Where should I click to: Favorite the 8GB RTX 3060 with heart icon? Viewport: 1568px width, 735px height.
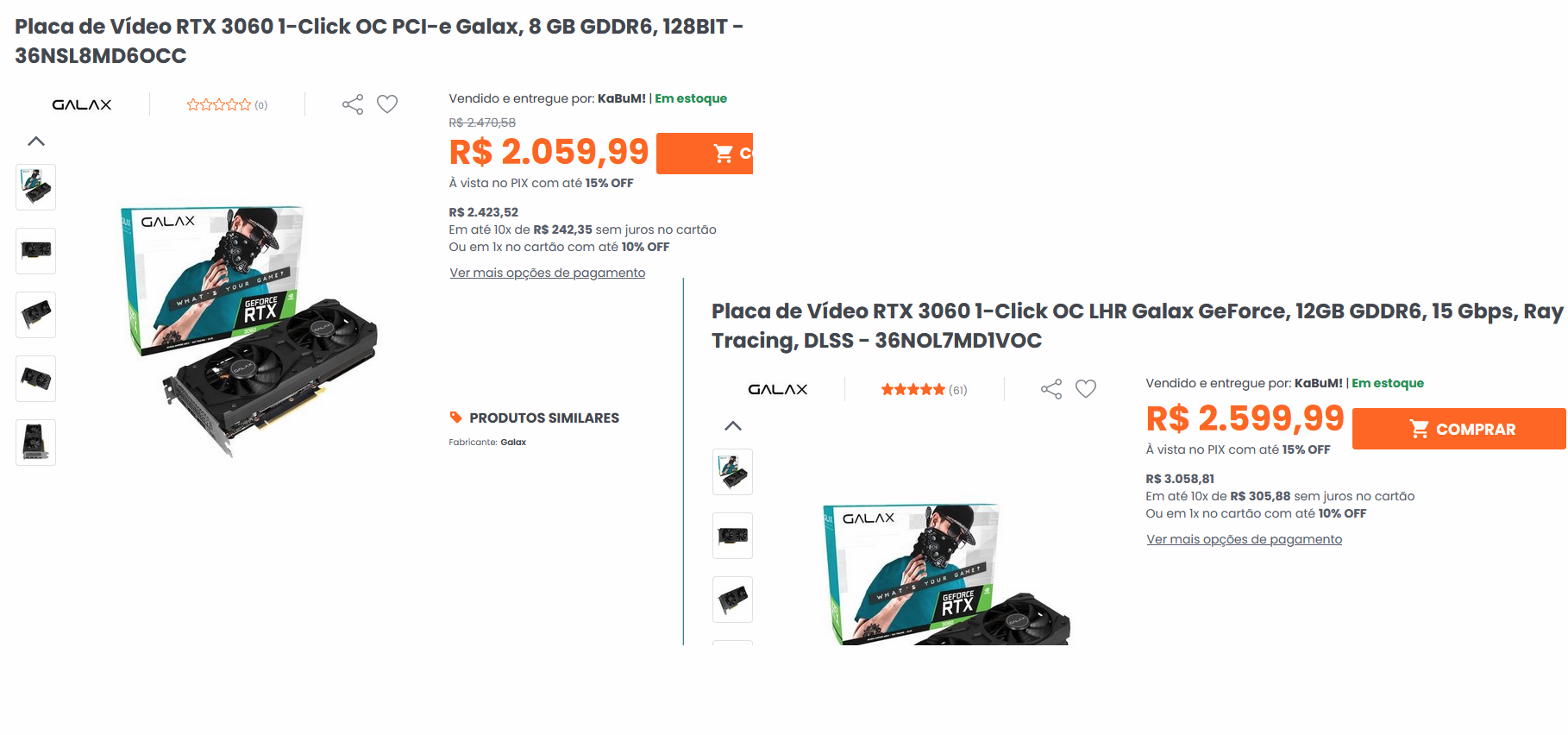click(387, 104)
